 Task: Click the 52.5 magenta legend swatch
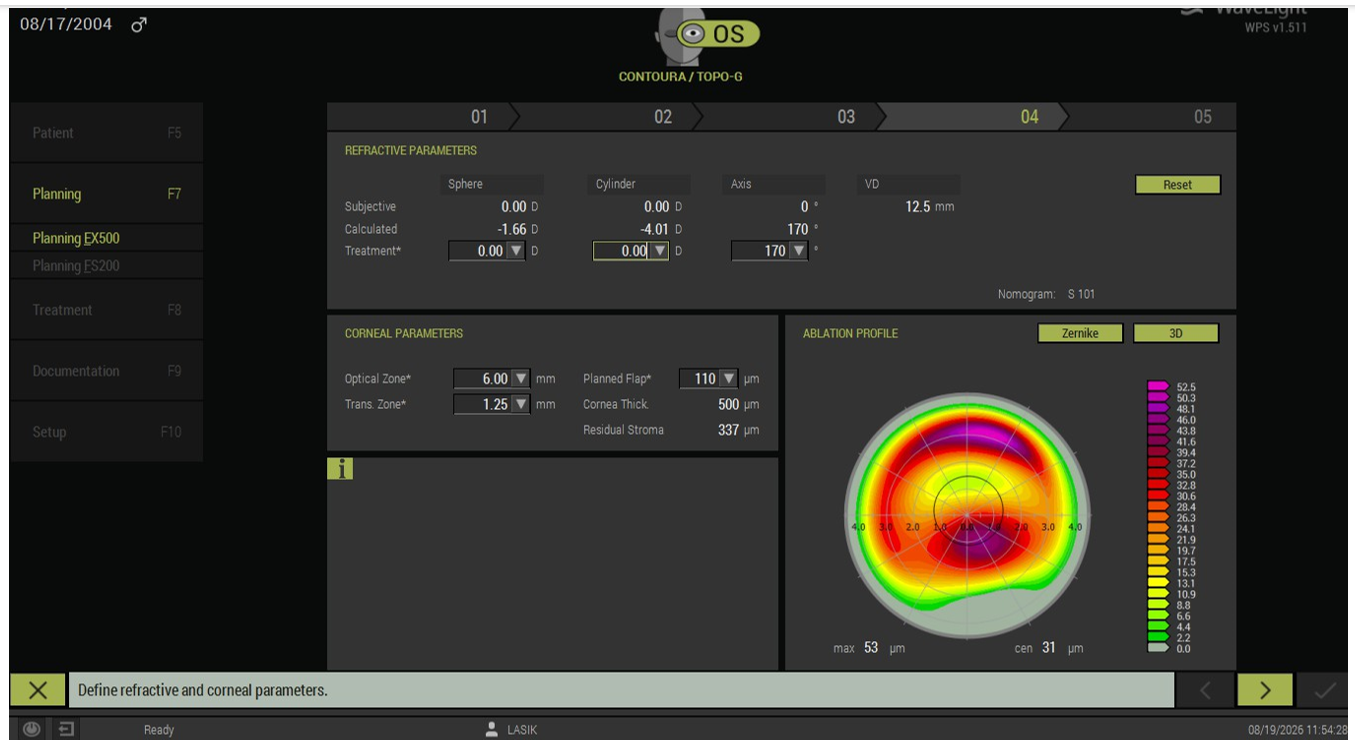pos(1158,386)
